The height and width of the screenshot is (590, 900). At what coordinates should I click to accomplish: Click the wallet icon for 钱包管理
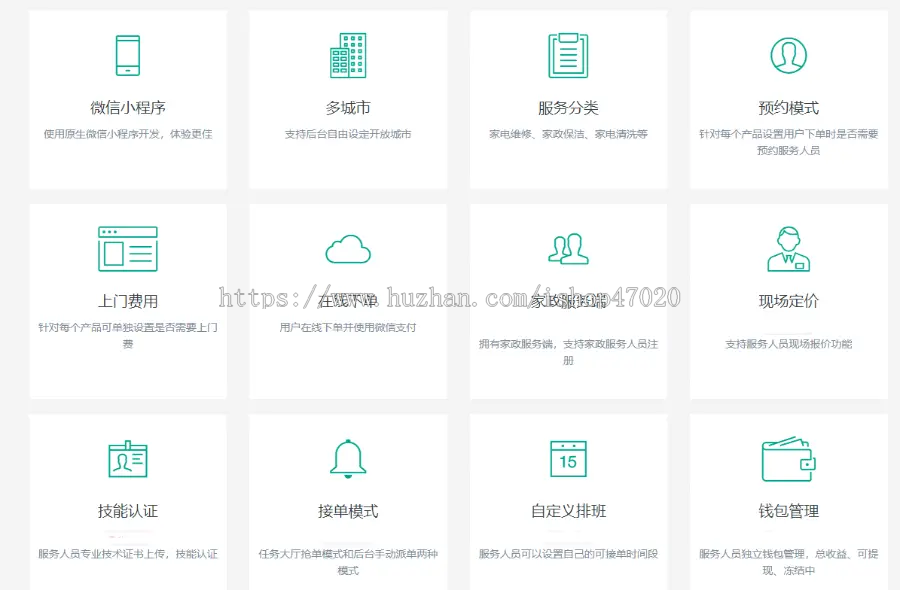pyautogui.click(x=789, y=459)
